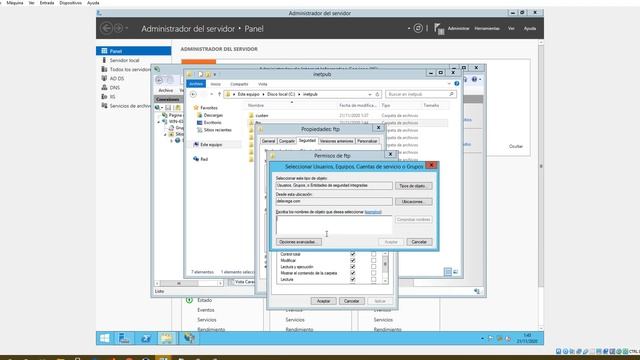The width and height of the screenshot is (640, 360).
Task: Toggle Denegar checkbox for Modificar
Action: click(373, 260)
